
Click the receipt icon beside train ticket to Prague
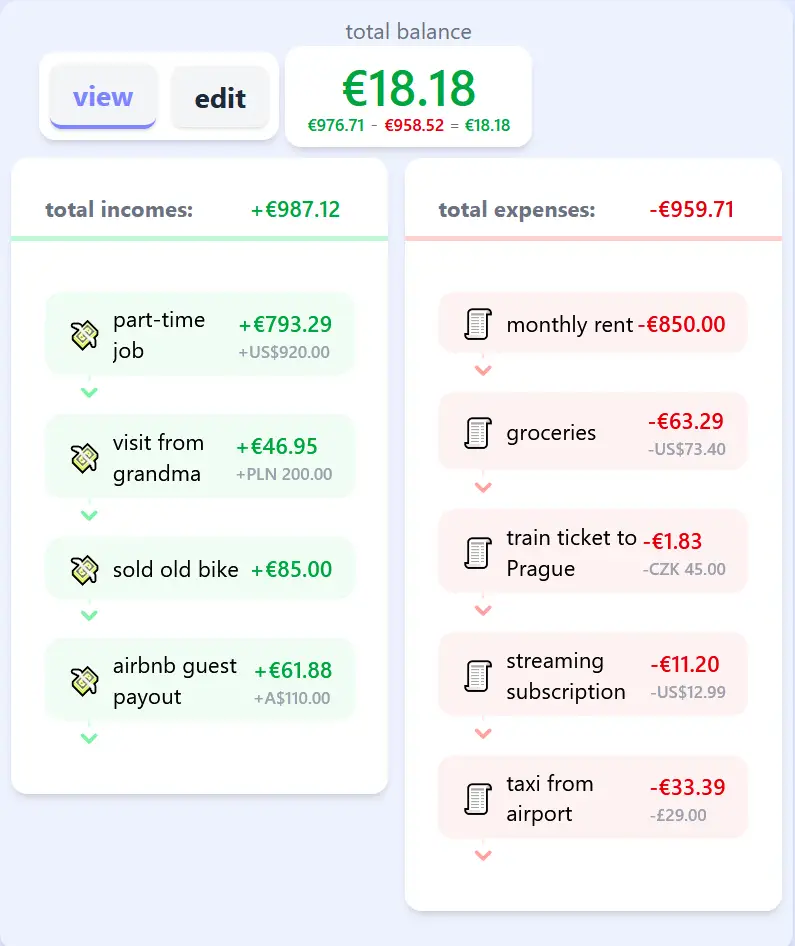(x=478, y=553)
